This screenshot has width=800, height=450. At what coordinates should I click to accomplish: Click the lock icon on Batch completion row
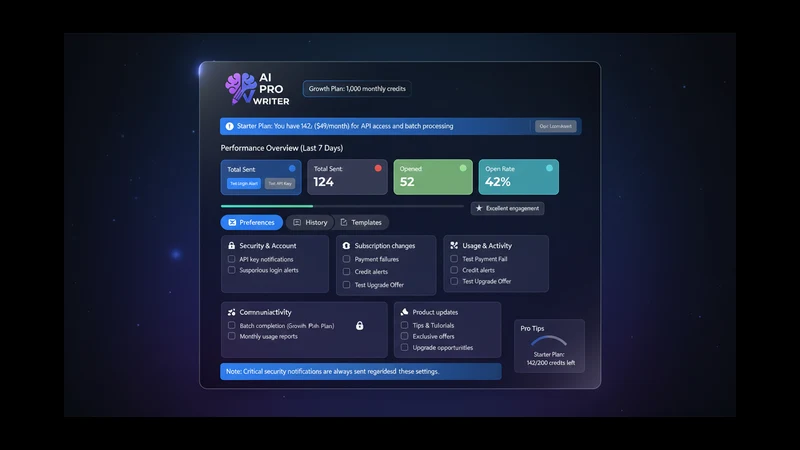pyautogui.click(x=360, y=326)
